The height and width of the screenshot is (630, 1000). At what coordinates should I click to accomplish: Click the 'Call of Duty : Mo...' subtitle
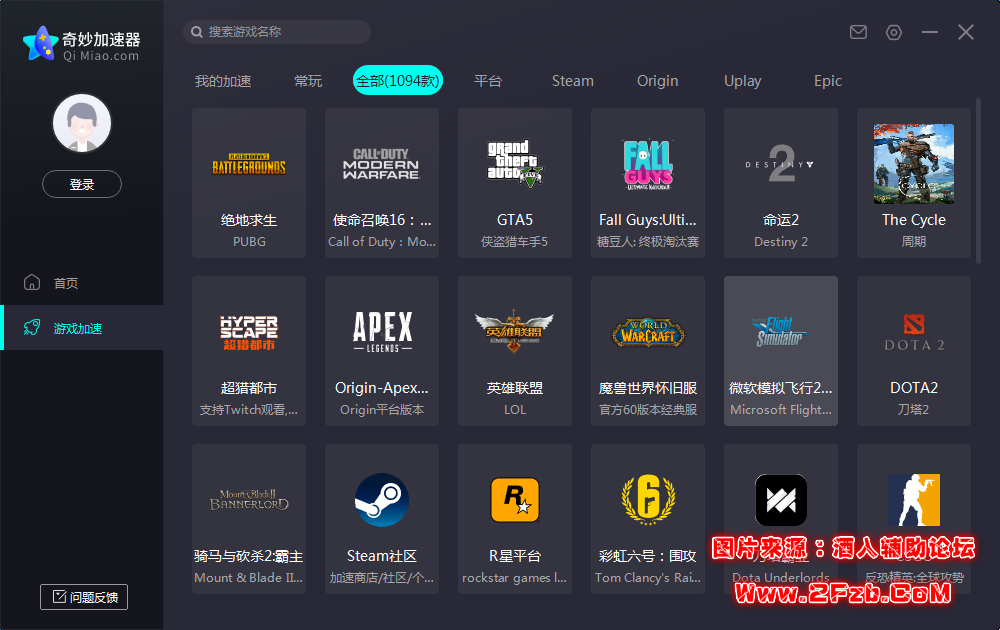[x=381, y=242]
